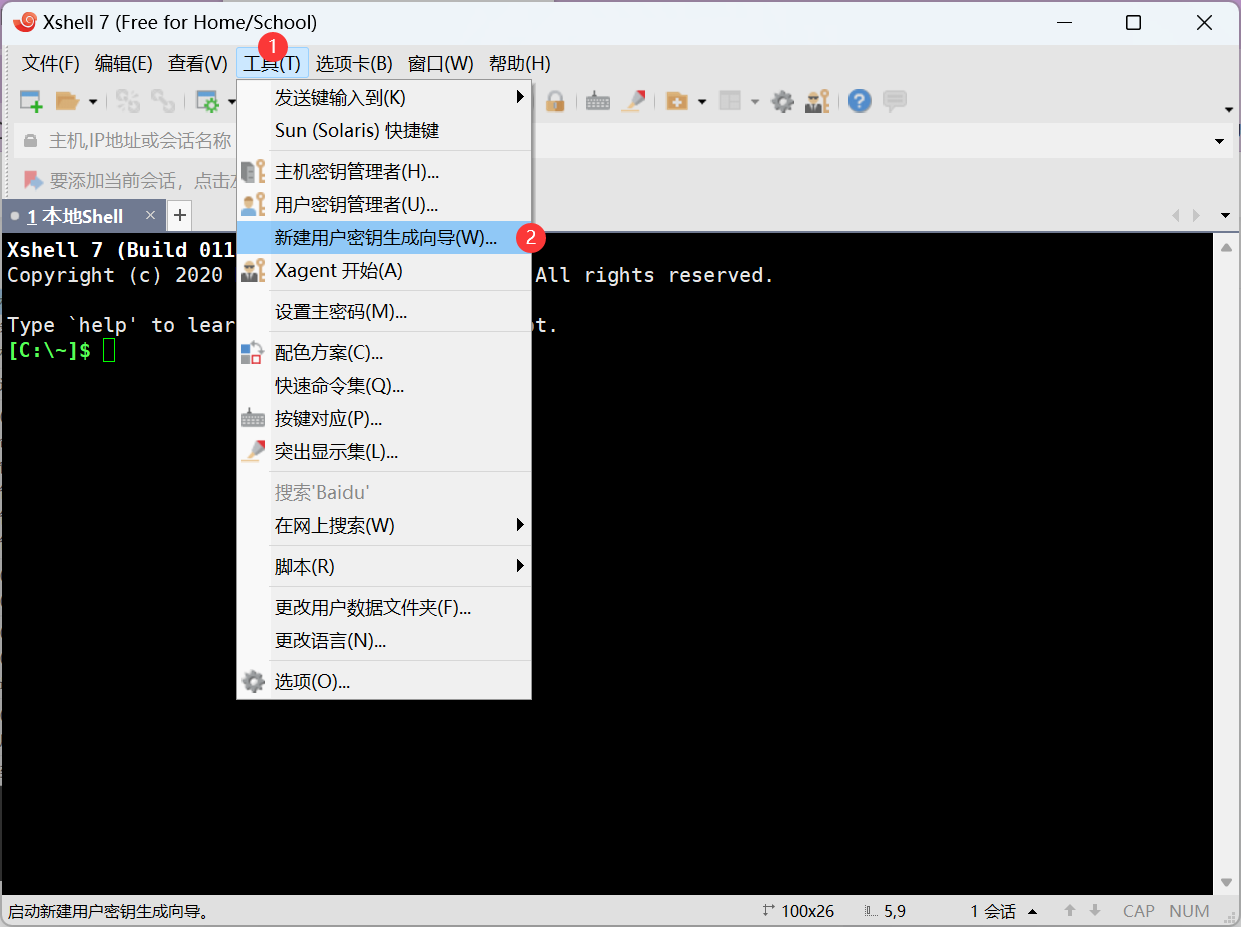Choose 设置主密码(M) menu item
Image resolution: width=1241 pixels, height=927 pixels.
[x=384, y=311]
